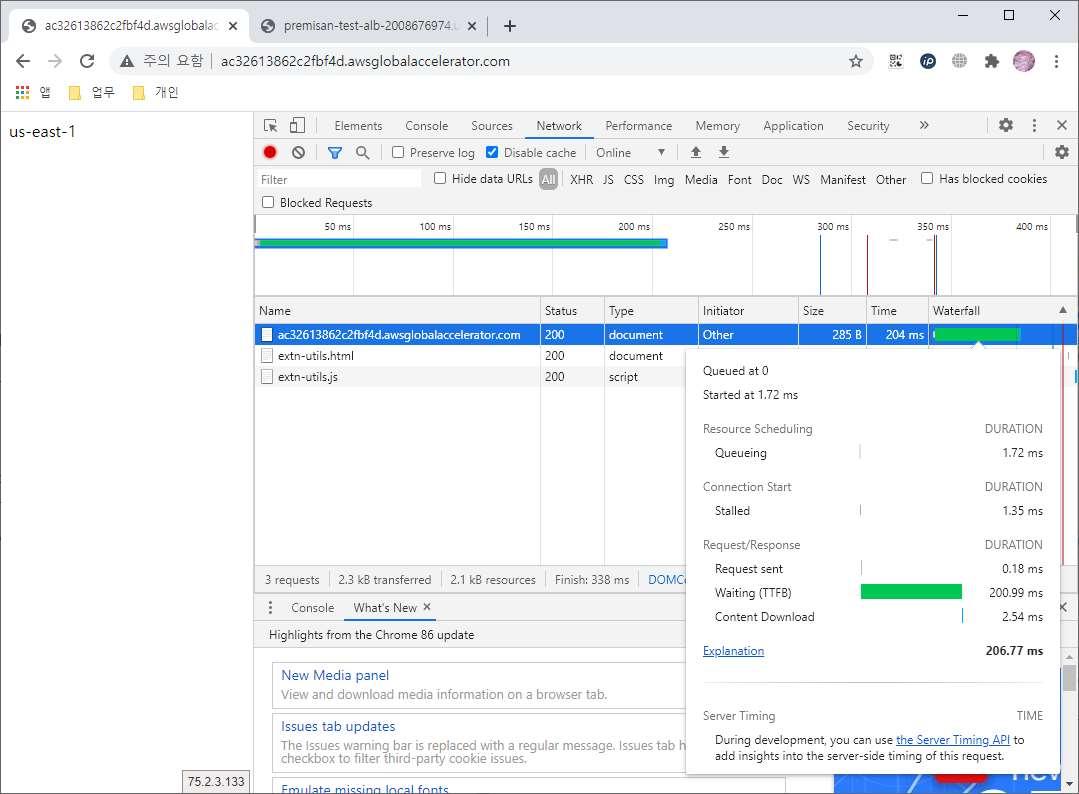Click the What's New panel scrollbar

point(1069,678)
